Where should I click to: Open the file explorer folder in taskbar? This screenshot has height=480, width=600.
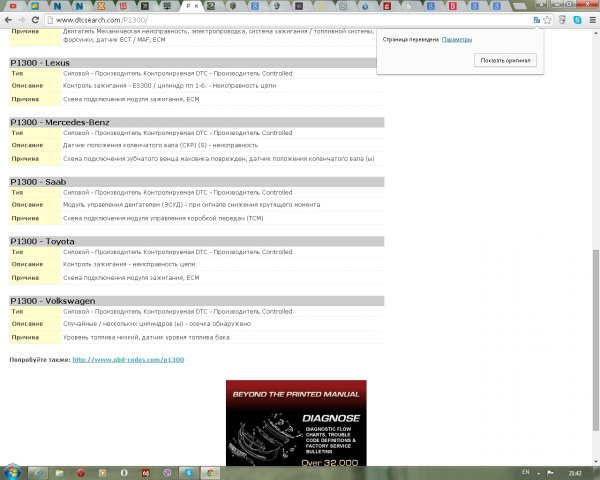[x=59, y=473]
